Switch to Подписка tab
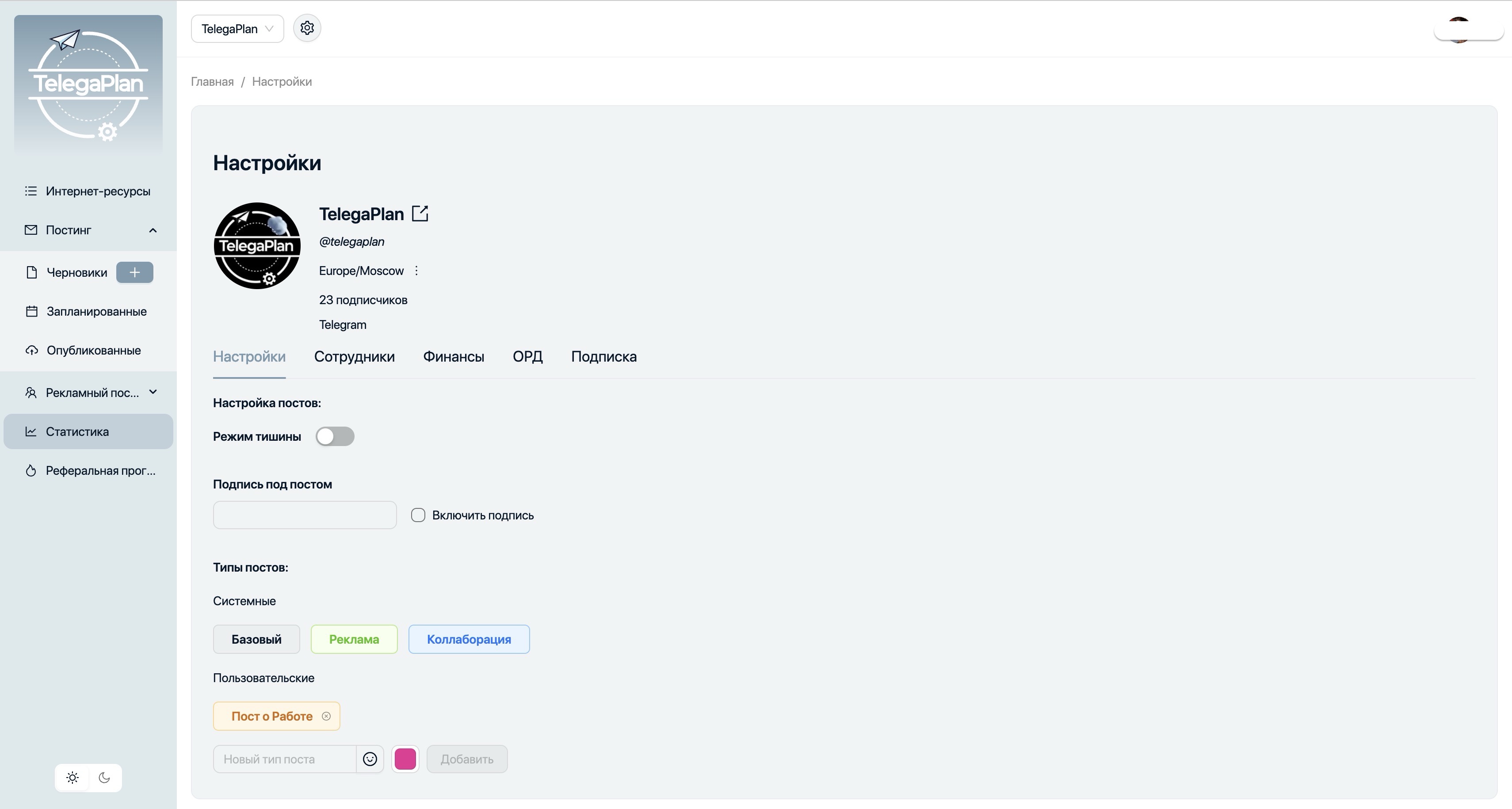Screen dimensions: 1512x809 point(604,357)
